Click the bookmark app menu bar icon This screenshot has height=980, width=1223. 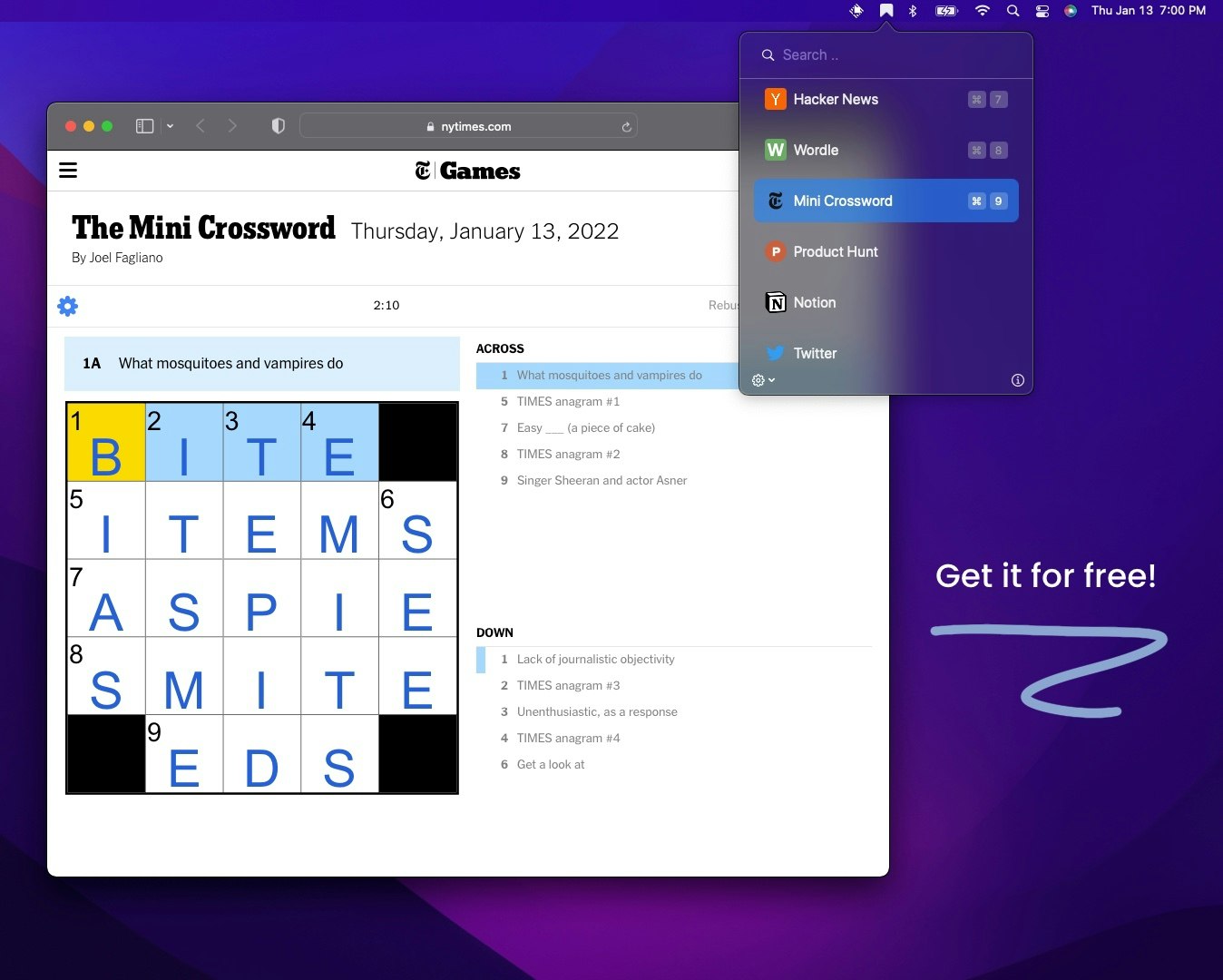pos(886,11)
